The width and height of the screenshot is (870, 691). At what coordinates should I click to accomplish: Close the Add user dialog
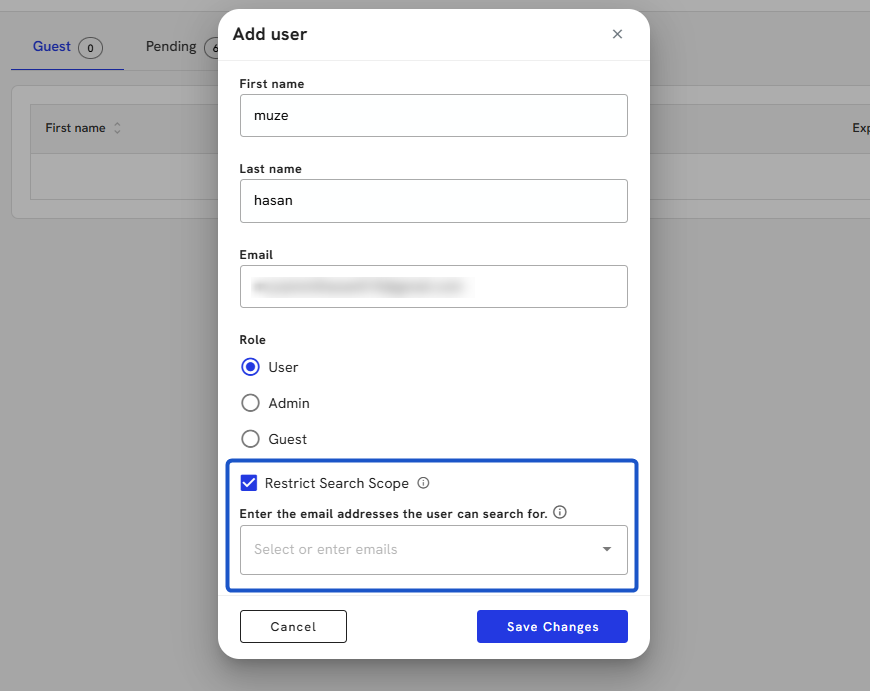click(617, 34)
